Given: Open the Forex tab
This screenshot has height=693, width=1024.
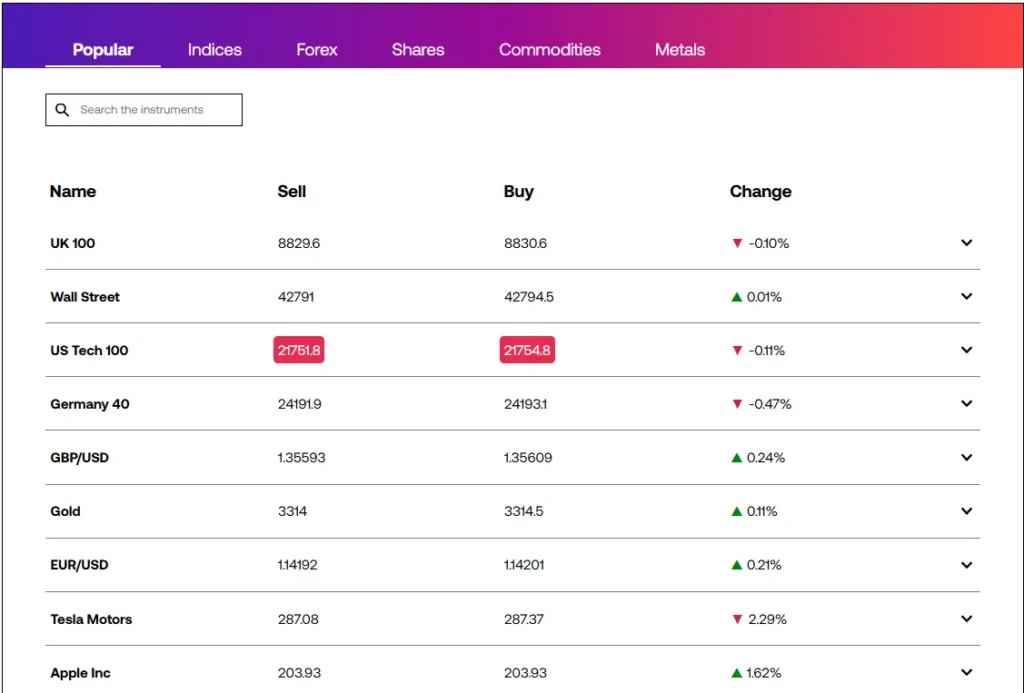Looking at the screenshot, I should point(317,49).
